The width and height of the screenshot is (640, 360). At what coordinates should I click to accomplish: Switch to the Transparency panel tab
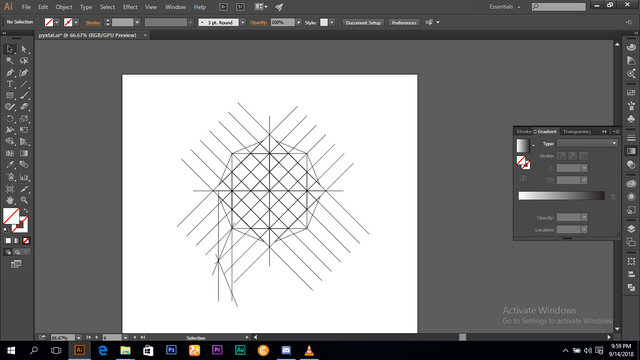(x=577, y=131)
